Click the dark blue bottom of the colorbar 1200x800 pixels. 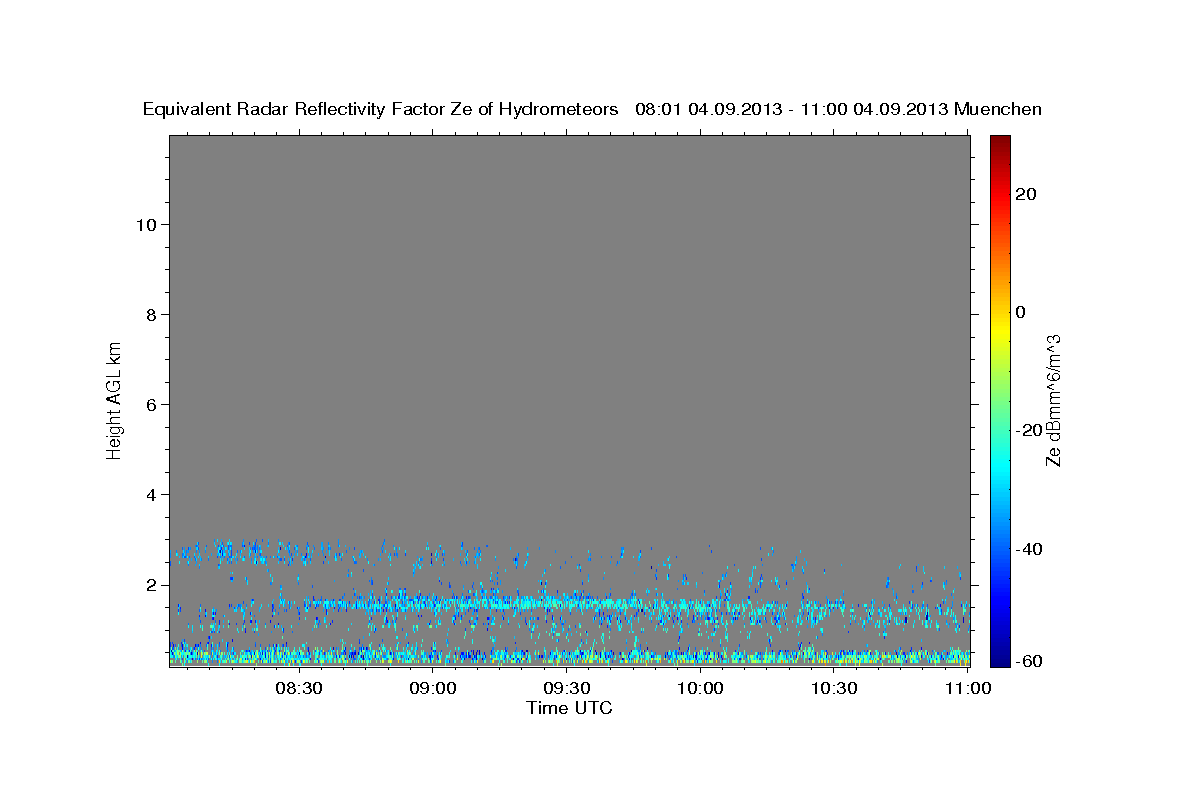point(1000,657)
